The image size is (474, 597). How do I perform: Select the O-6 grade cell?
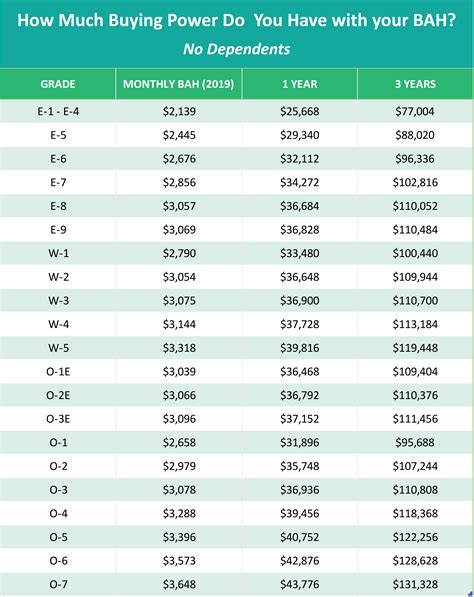(x=58, y=560)
